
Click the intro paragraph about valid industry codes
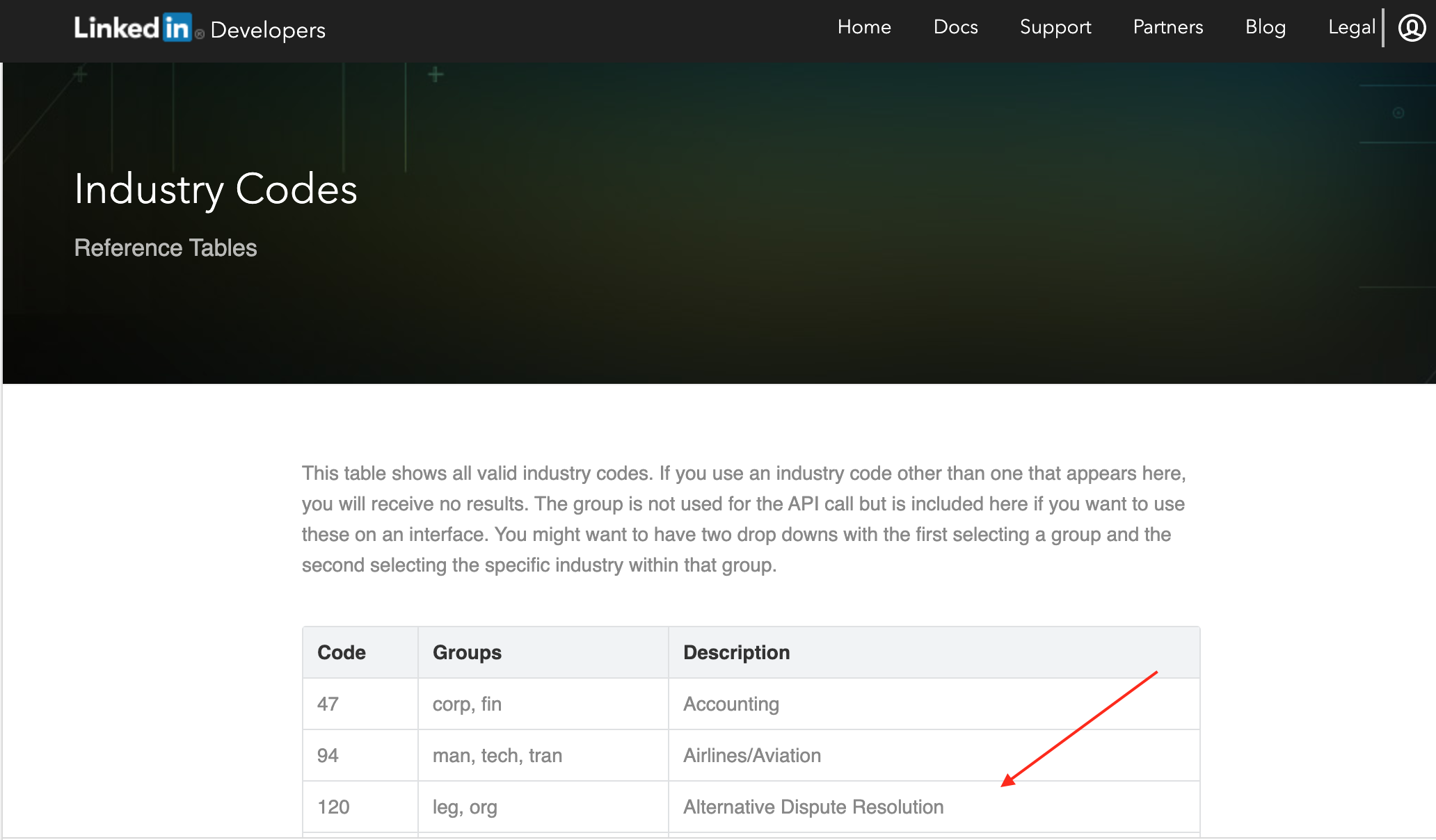tap(744, 519)
